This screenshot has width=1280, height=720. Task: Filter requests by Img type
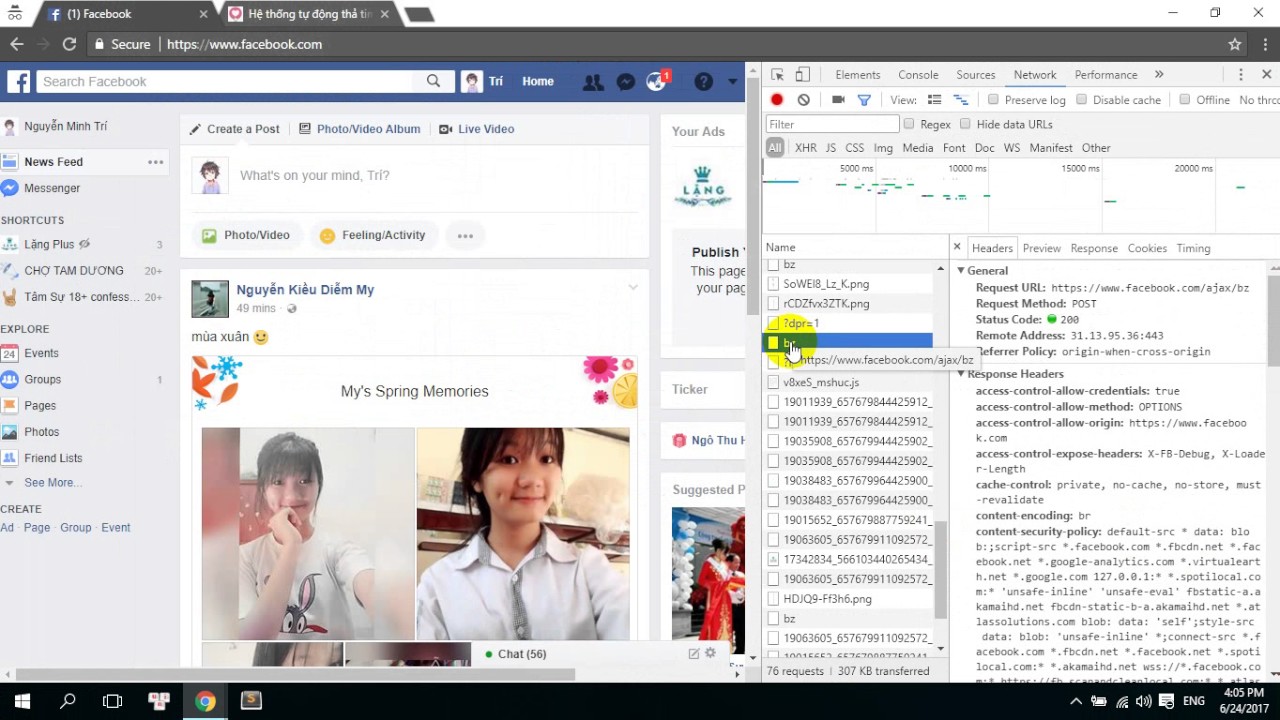coord(883,148)
